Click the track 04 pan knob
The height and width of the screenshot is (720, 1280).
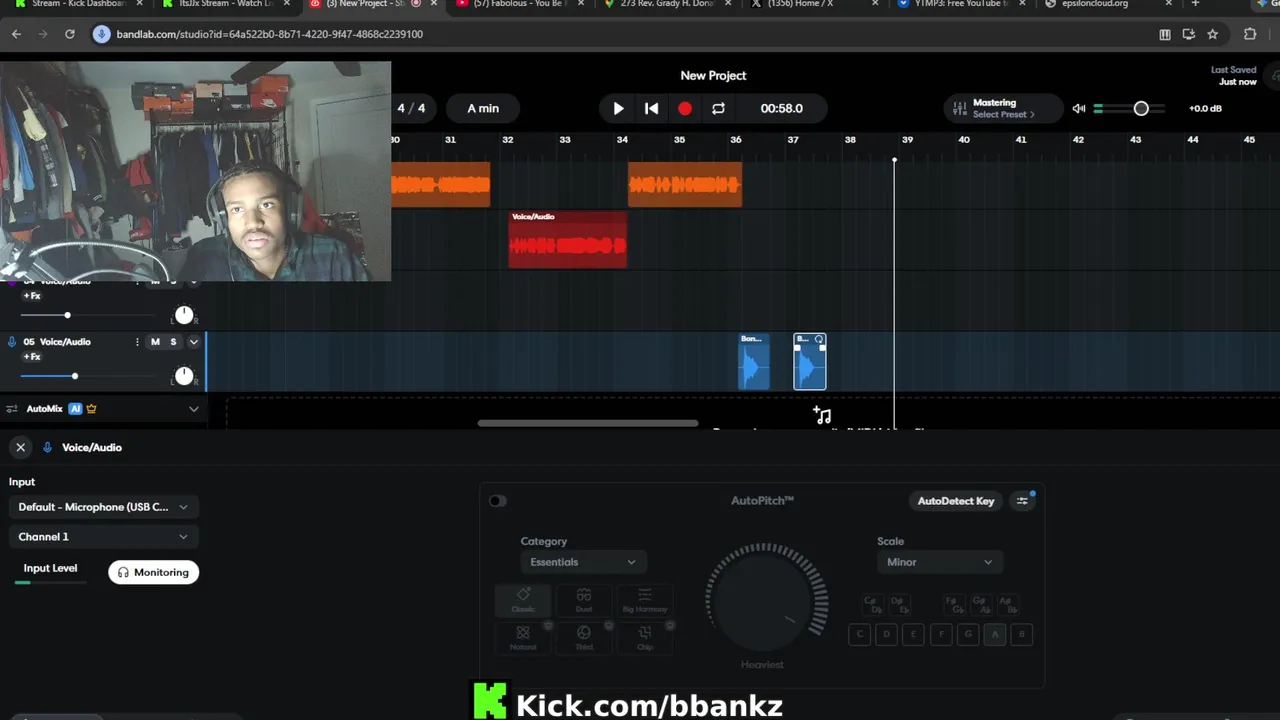click(x=184, y=315)
